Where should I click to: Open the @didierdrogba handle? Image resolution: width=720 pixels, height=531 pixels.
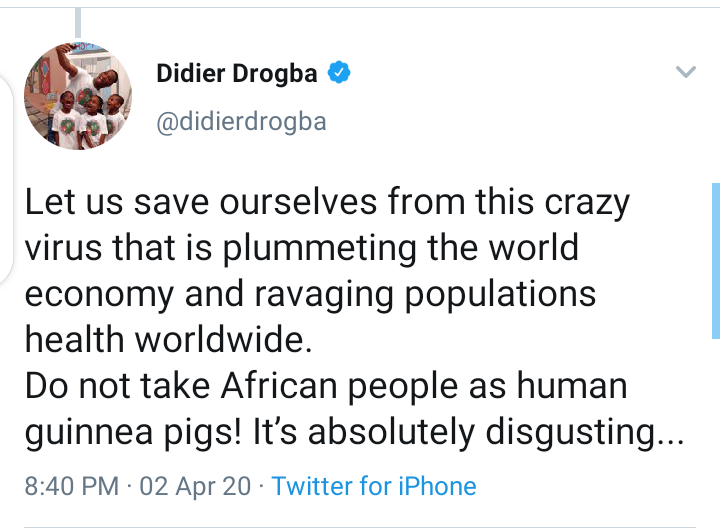(x=241, y=123)
